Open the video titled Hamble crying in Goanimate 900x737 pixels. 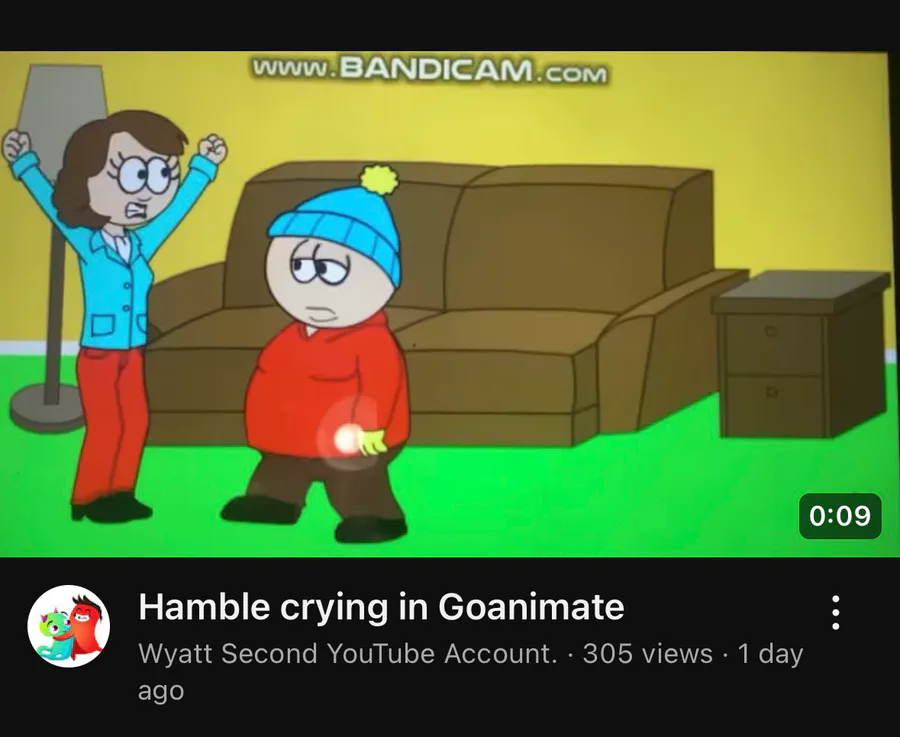pyautogui.click(x=381, y=607)
